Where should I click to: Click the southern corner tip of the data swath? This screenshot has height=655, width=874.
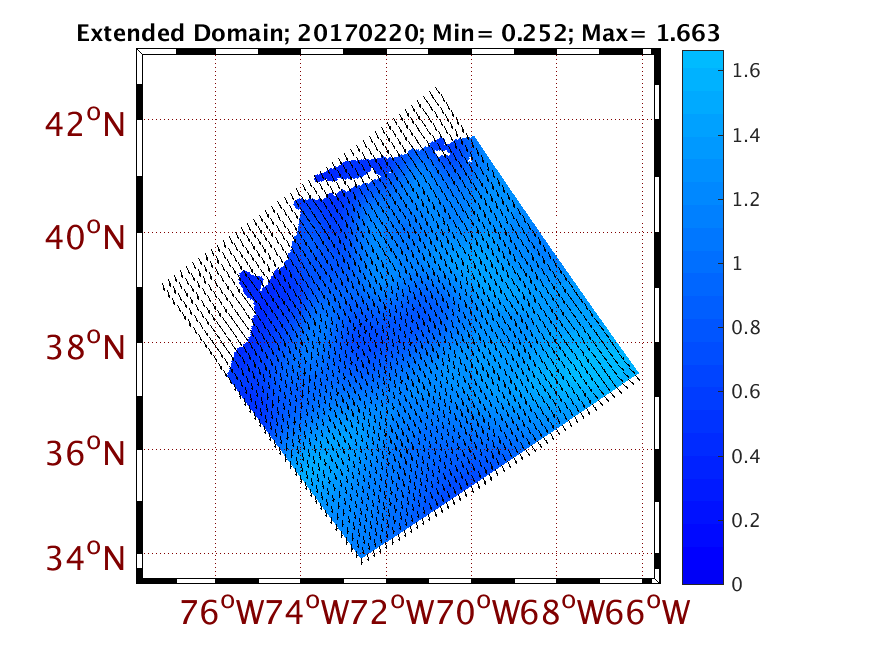[x=361, y=556]
